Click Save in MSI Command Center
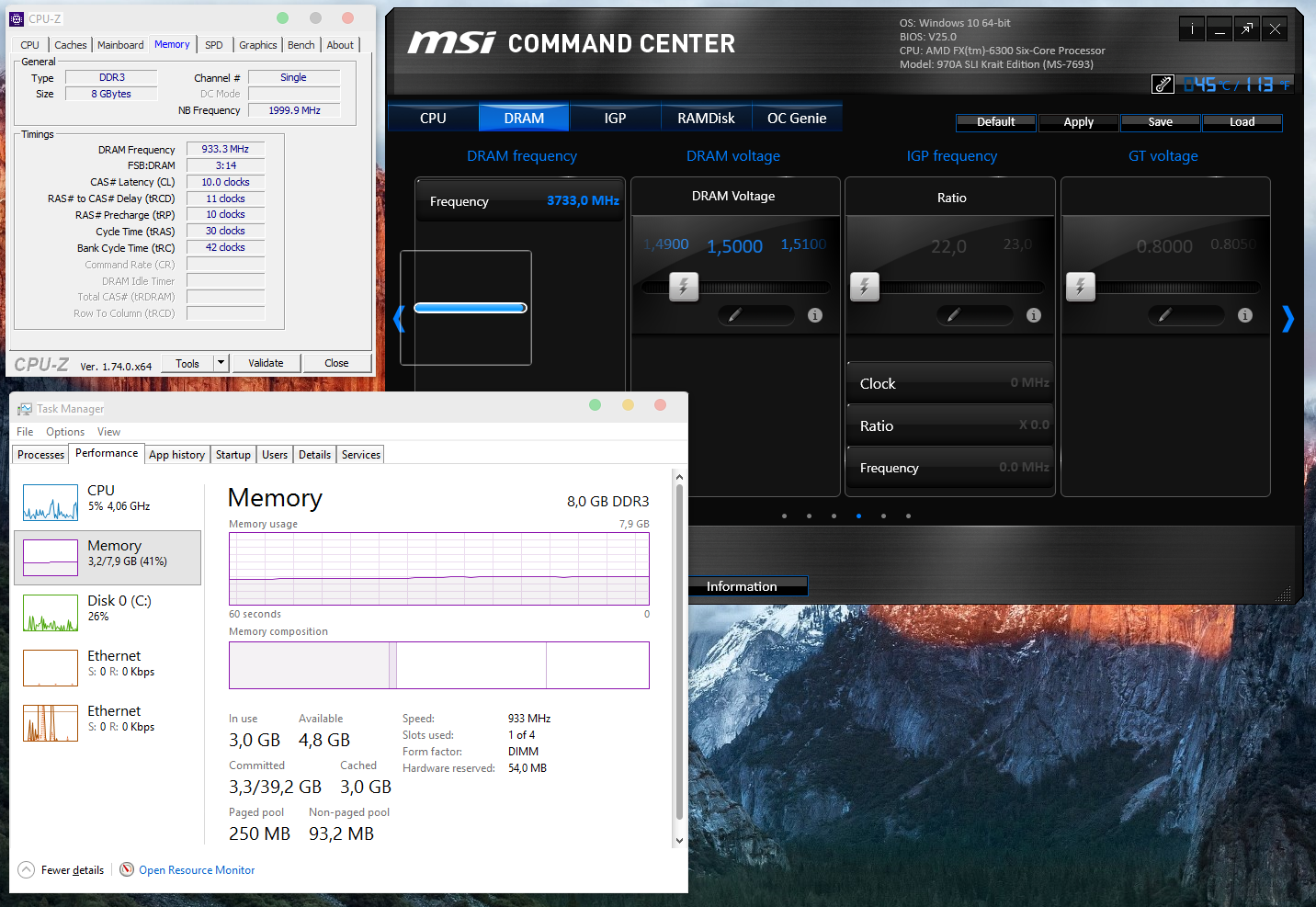 [1161, 122]
